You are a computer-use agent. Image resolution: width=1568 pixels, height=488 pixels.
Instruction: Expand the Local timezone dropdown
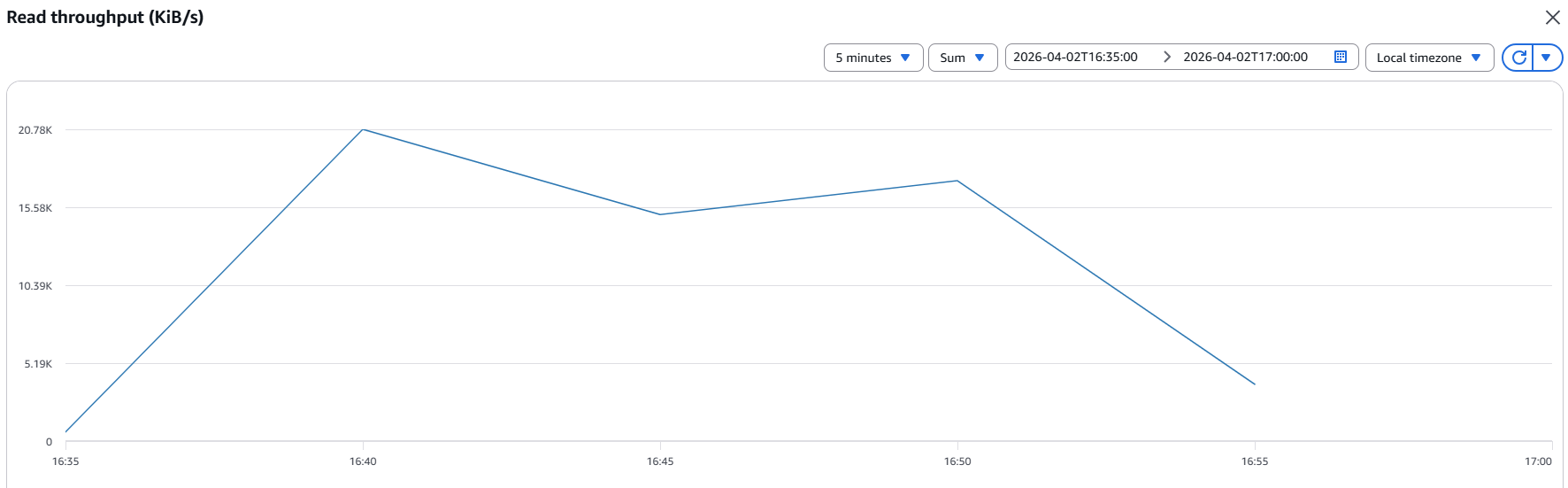click(1428, 58)
